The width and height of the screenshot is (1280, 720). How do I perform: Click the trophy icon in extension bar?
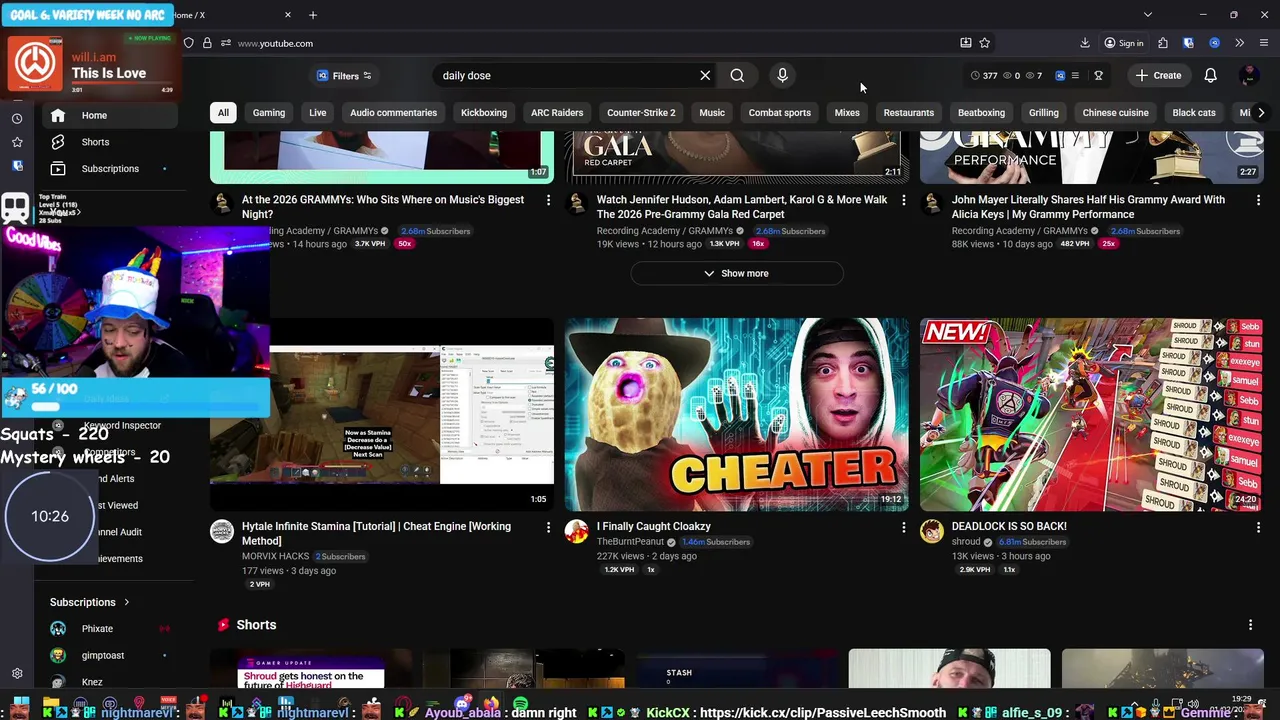pyautogui.click(x=1098, y=75)
